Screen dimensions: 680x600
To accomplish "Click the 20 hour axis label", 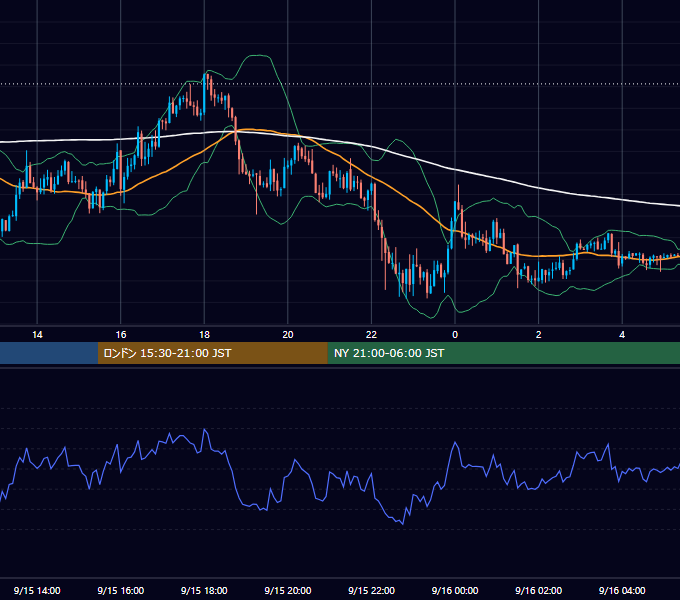I will click(288, 335).
